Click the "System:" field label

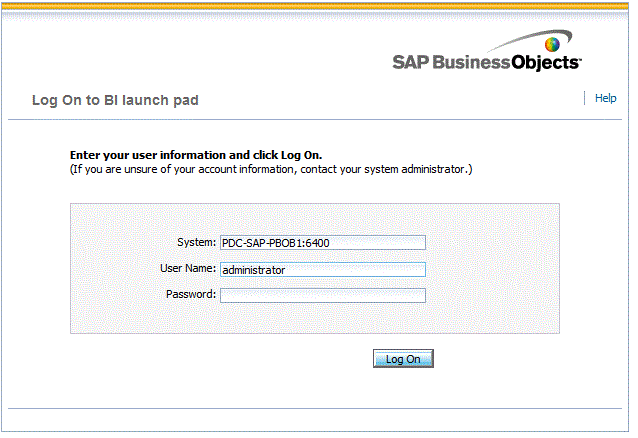point(196,242)
